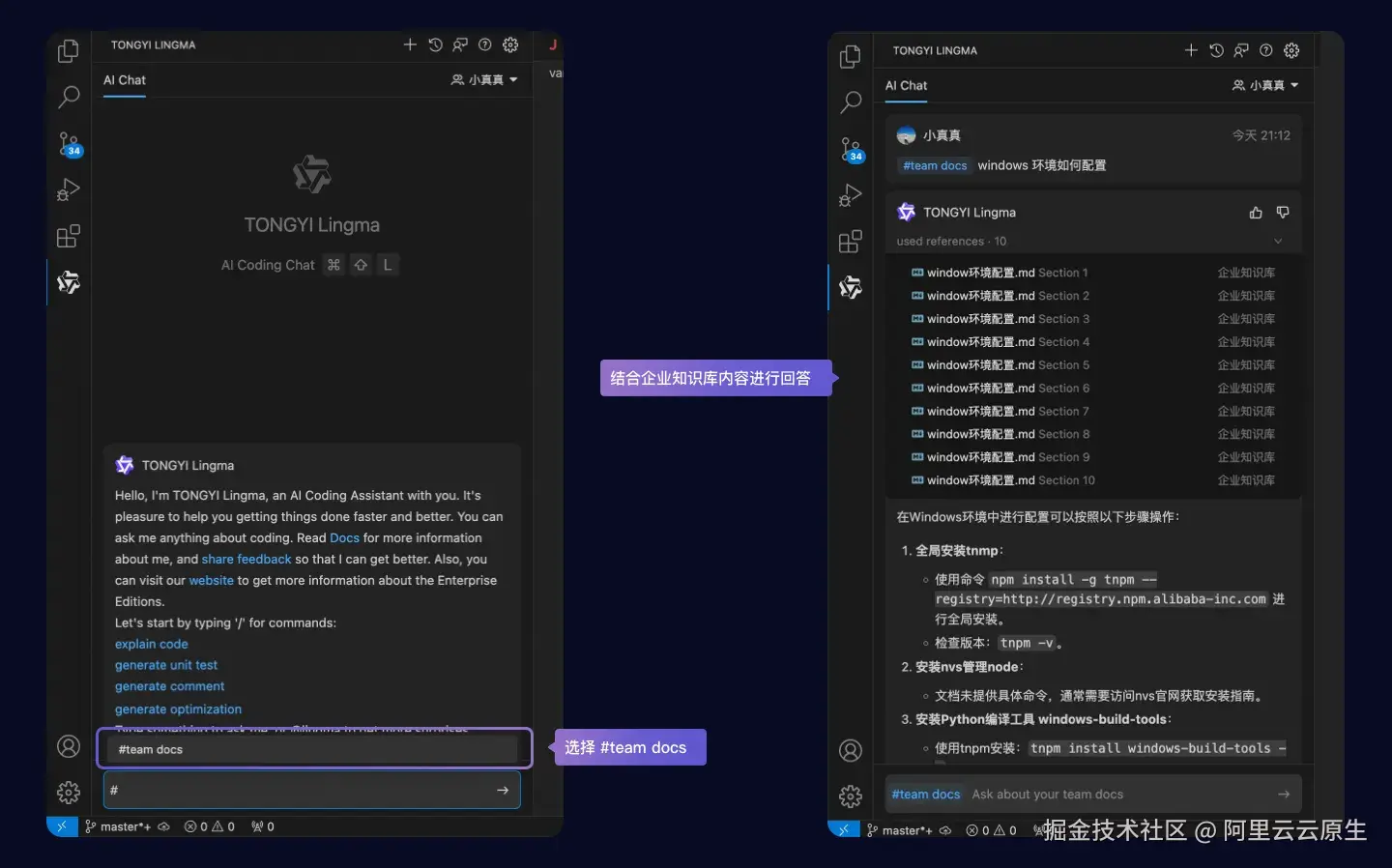The image size is (1392, 868).
Task: Start new chat with plus icon, left window
Action: point(410,44)
